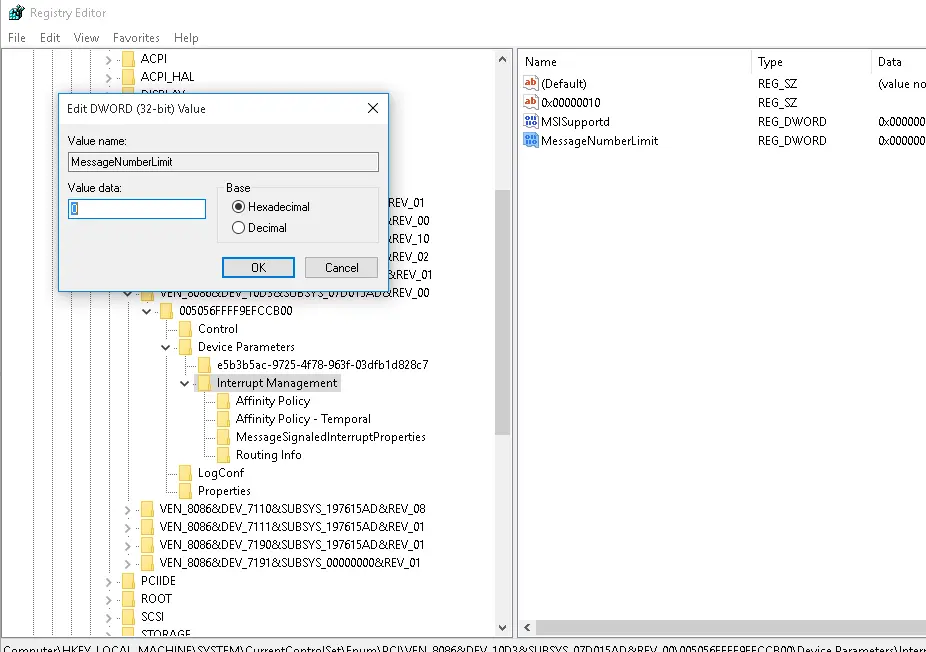The width and height of the screenshot is (926, 652).
Task: Select the Routing Info folder icon
Action: click(x=223, y=455)
